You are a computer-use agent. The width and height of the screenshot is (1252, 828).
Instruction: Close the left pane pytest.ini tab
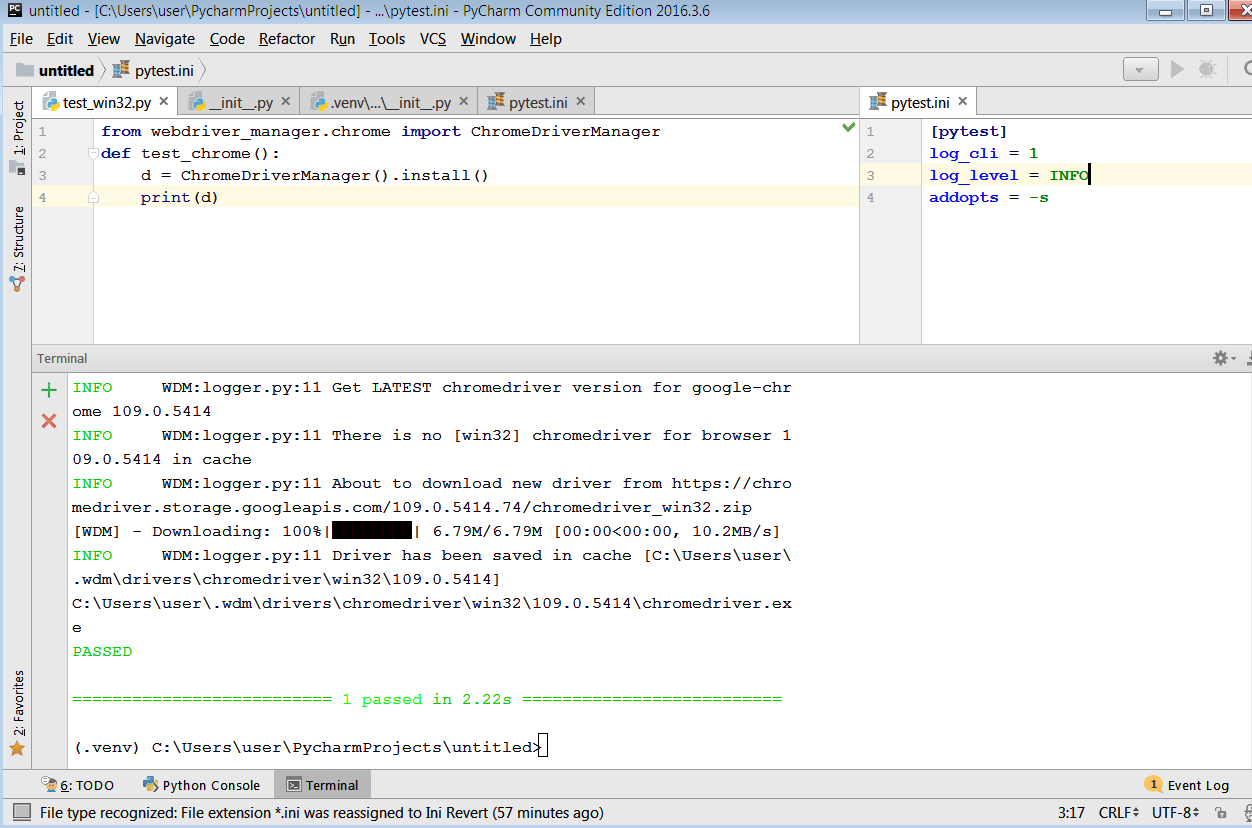tap(581, 102)
